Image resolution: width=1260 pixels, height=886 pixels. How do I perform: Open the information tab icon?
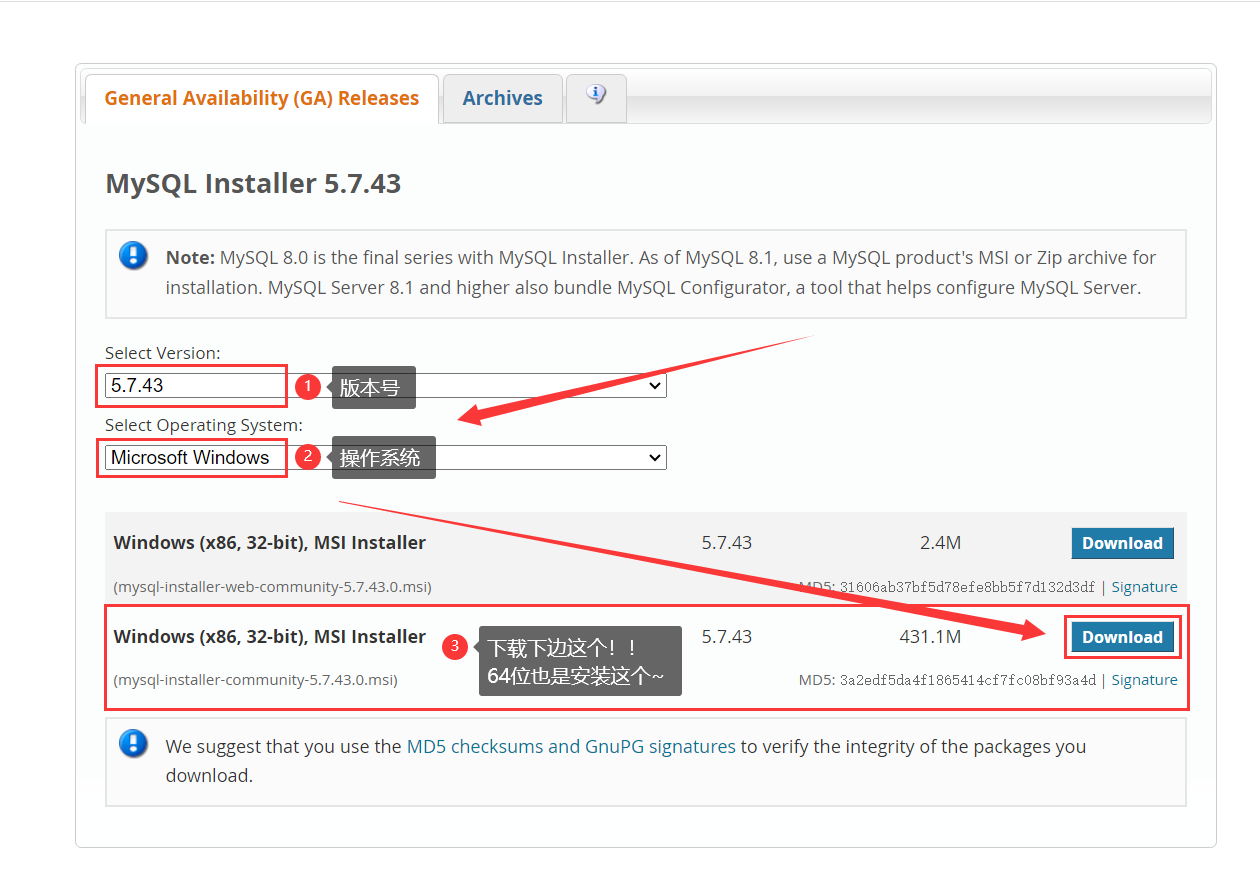click(596, 97)
